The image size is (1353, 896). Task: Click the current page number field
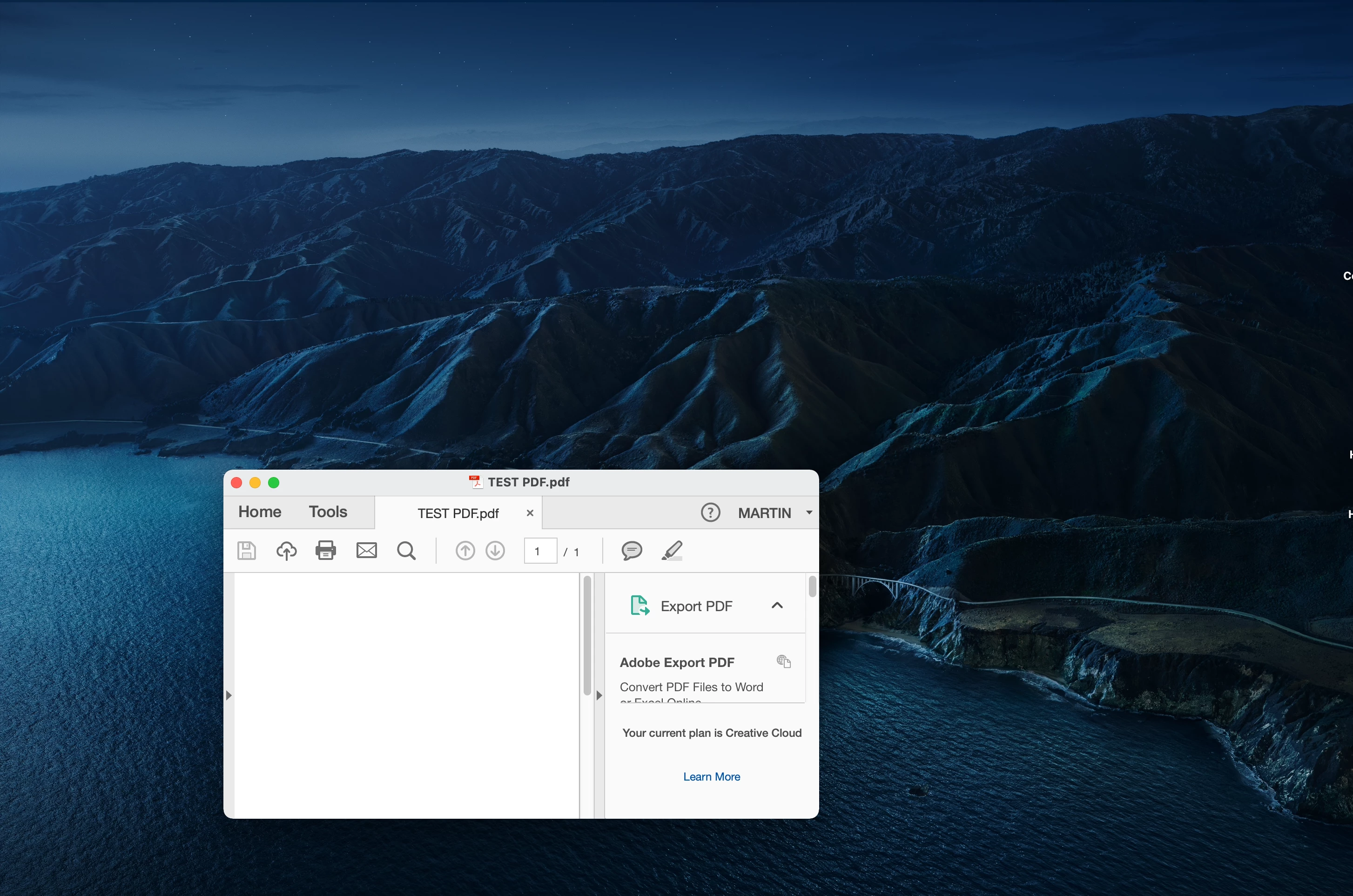540,551
